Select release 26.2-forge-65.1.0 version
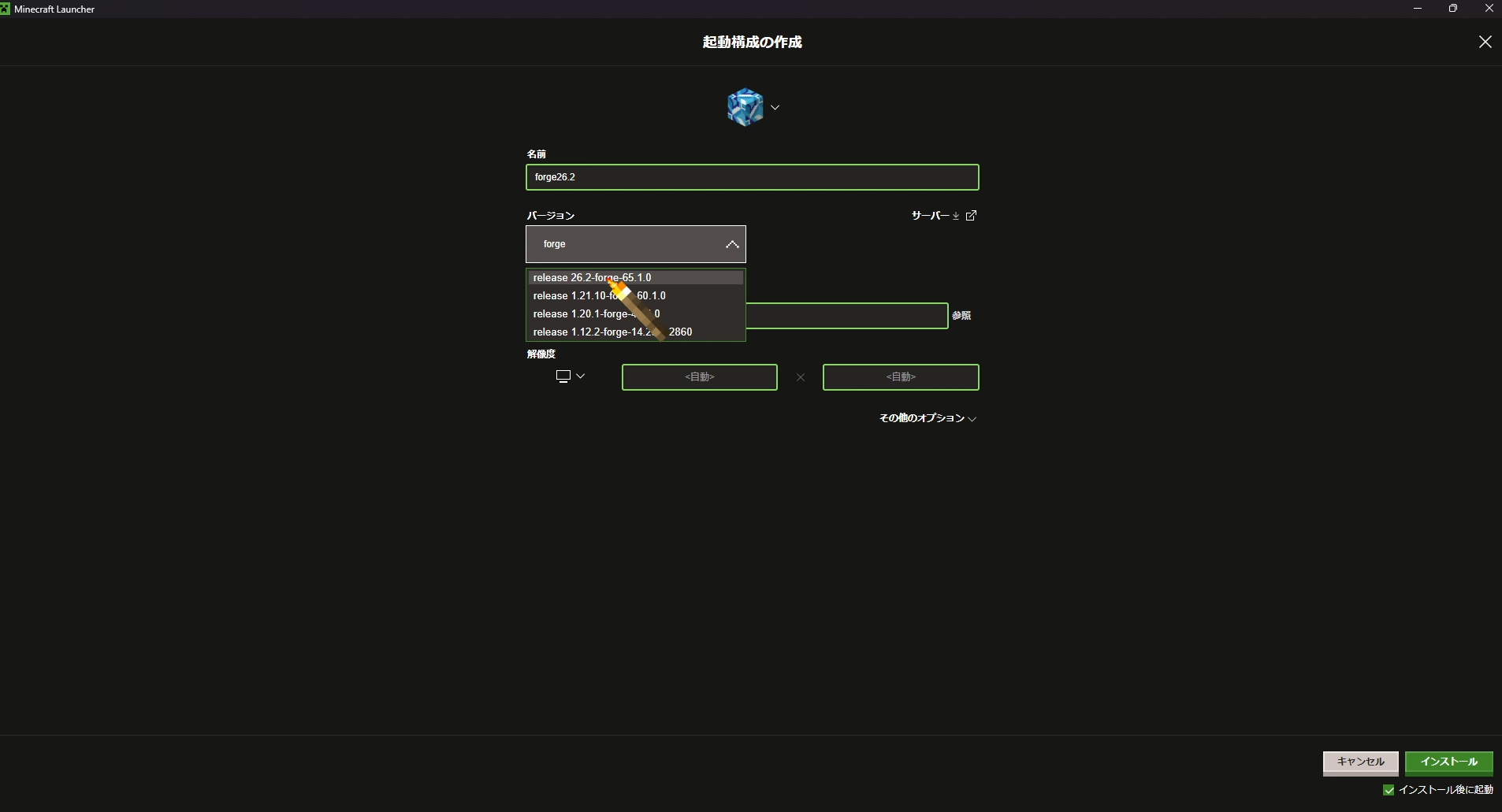The height and width of the screenshot is (812, 1502). coord(635,277)
